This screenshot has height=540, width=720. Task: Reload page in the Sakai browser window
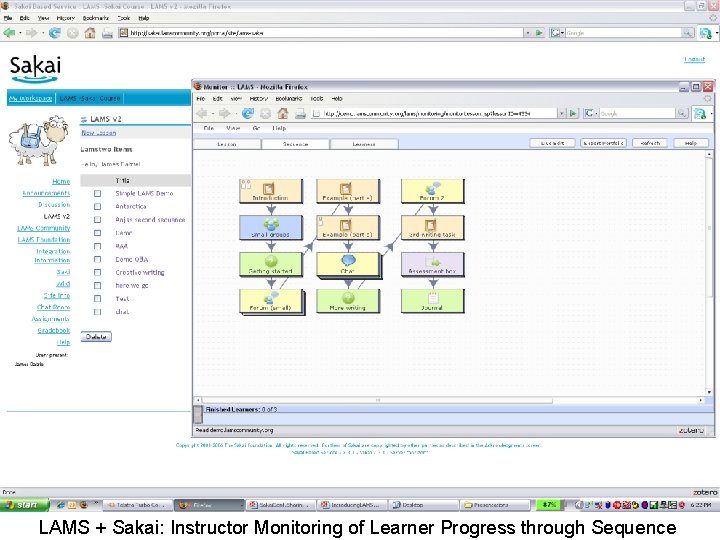55,33
